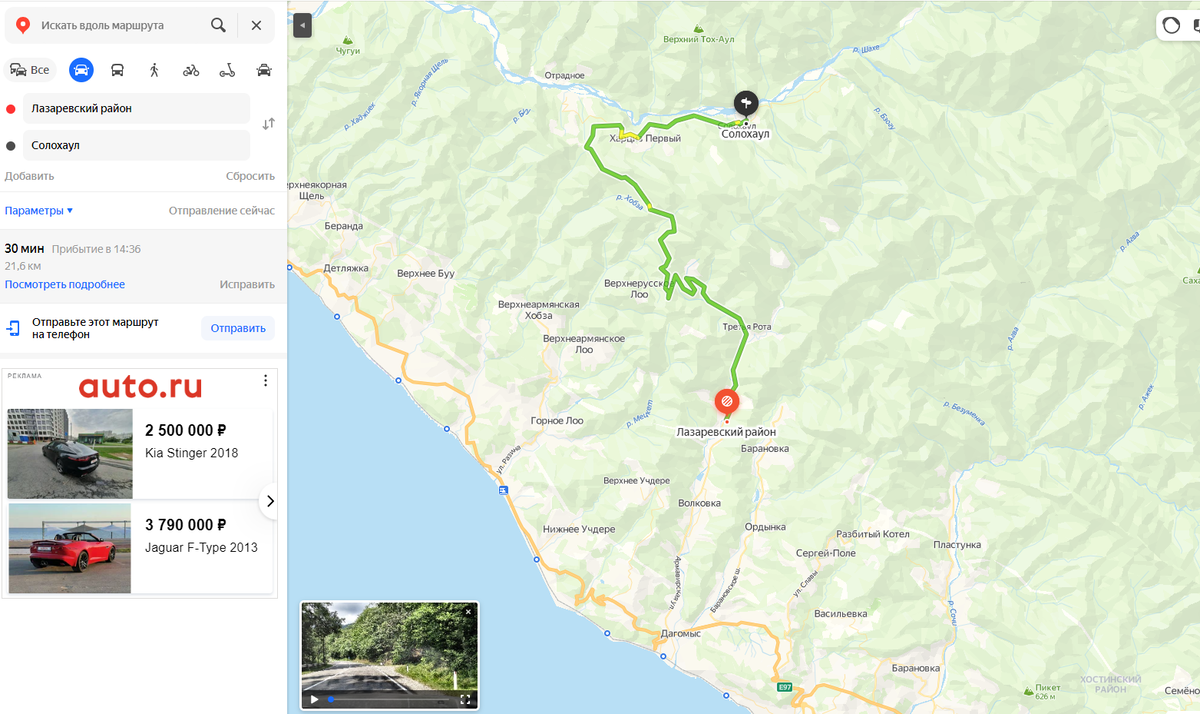Screen dimensions: 1200x714
Task: Click the 'Солохаул' destination input field
Action: 136,145
